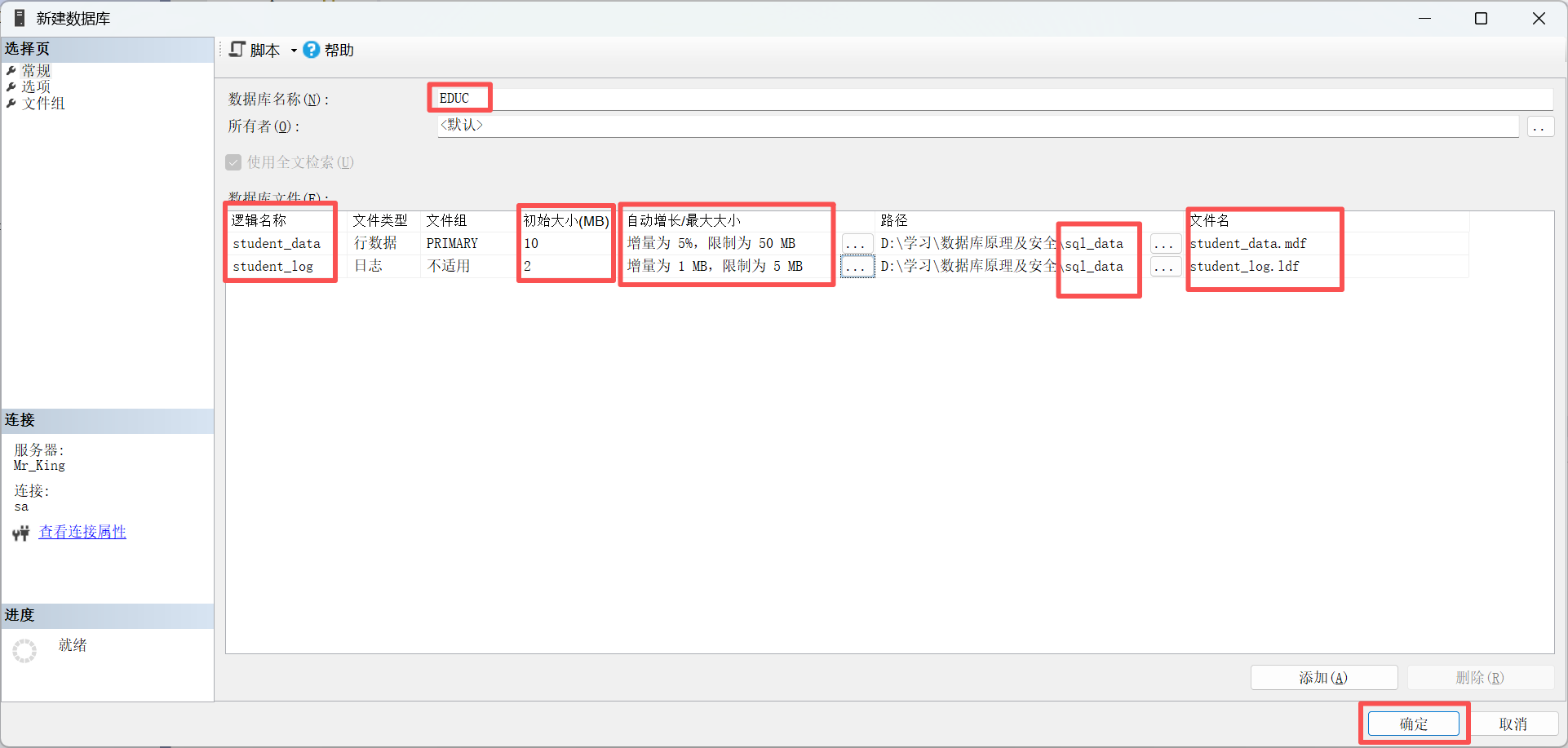1568x748 pixels.
Task: Click the icon next to 选项 page
Action: (11, 86)
